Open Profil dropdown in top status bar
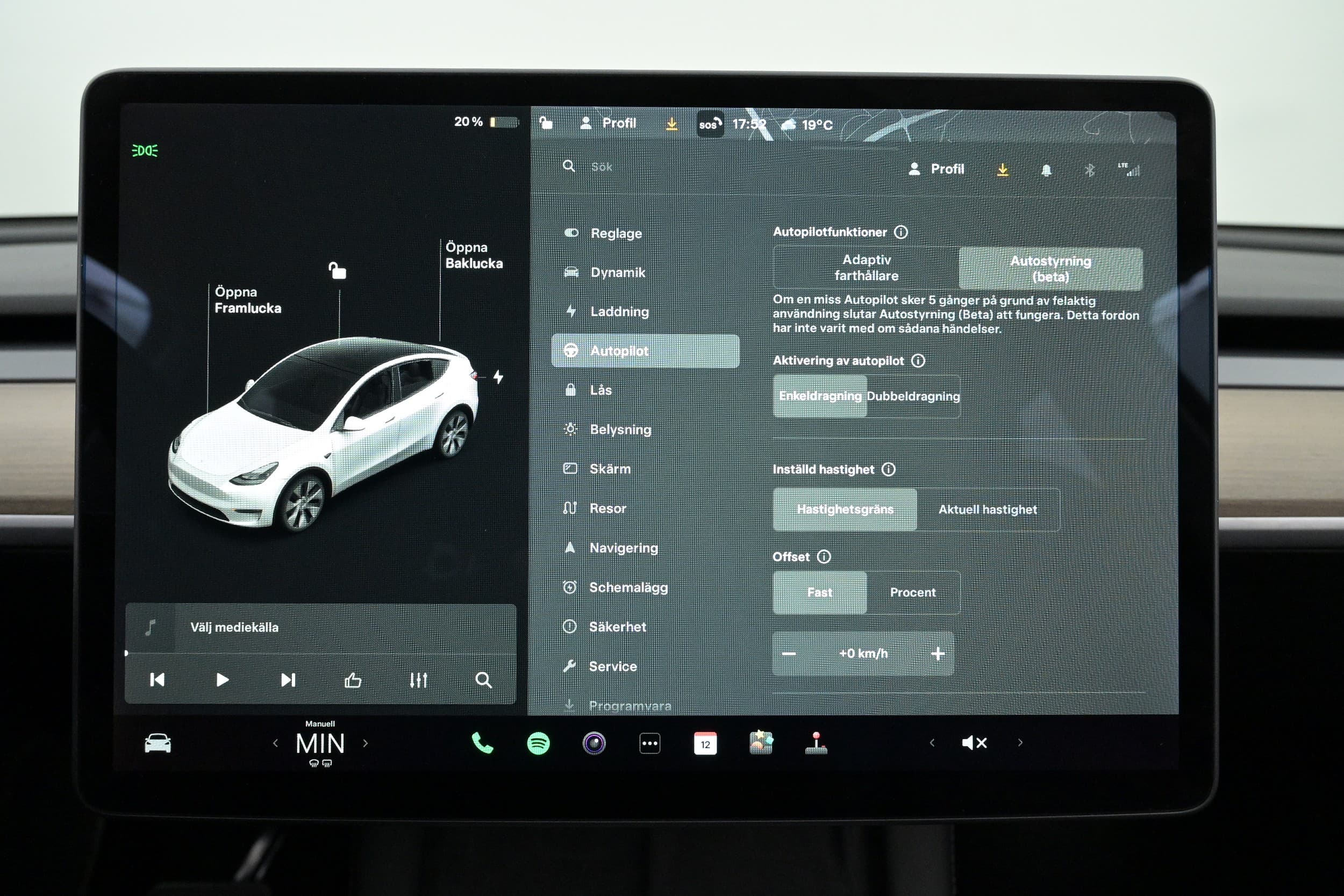Viewport: 1344px width, 896px height. tap(608, 123)
